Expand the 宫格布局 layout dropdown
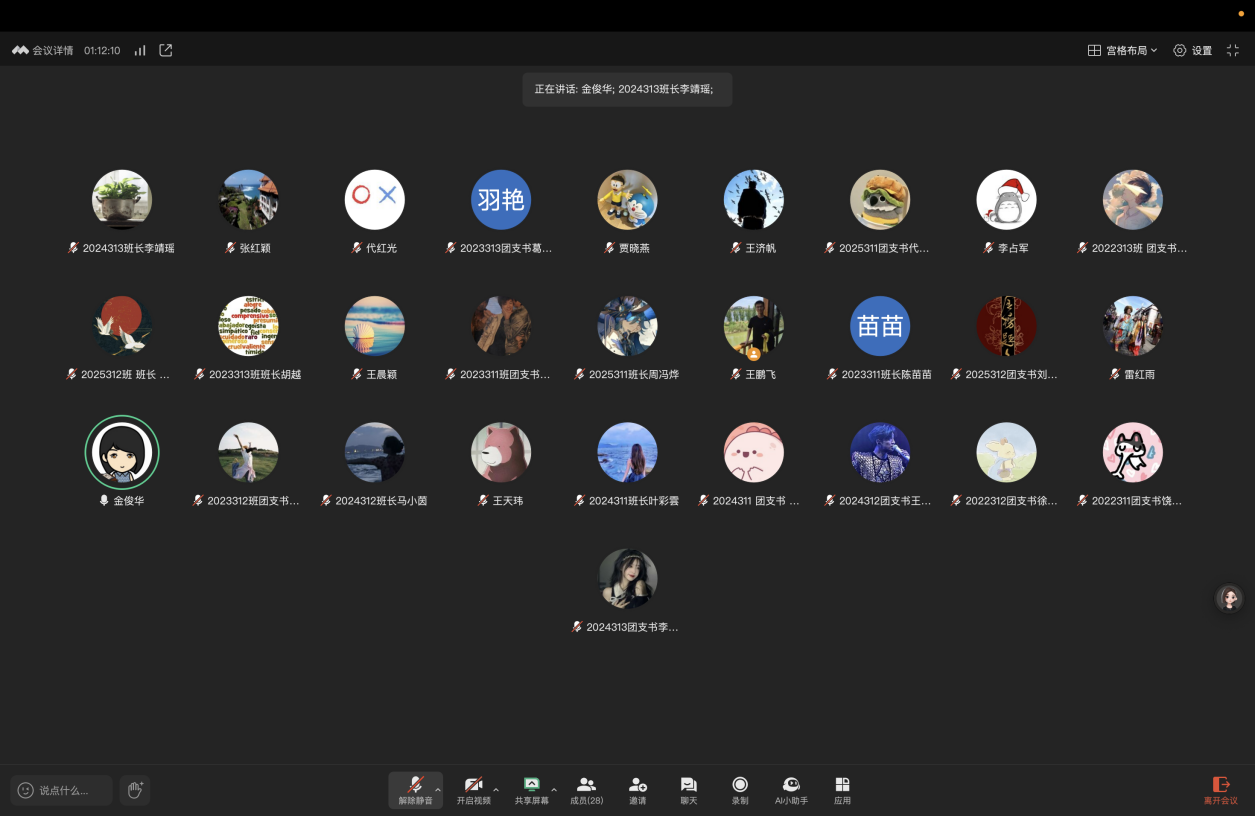Image resolution: width=1255 pixels, height=816 pixels. pyautogui.click(x=1123, y=50)
